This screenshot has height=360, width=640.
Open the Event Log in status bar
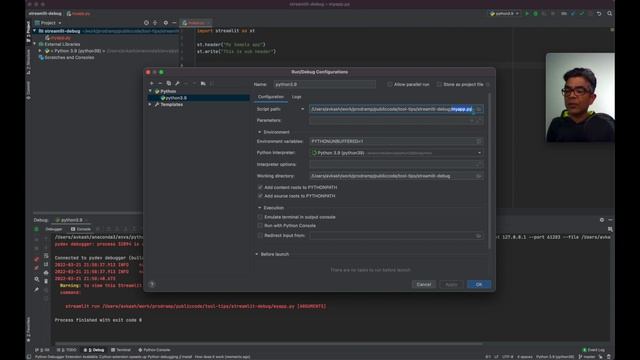(594, 350)
